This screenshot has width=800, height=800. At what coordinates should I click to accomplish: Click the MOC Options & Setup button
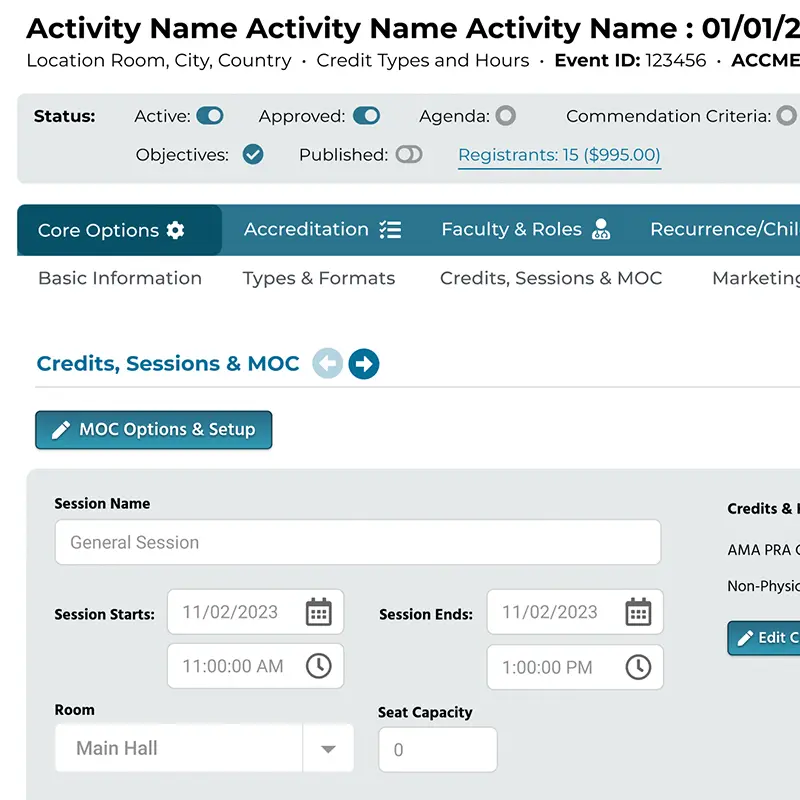click(x=154, y=430)
